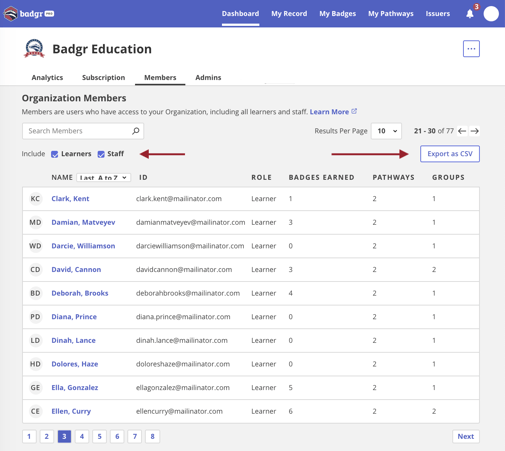Switch to the Admins tab
Screen dimensions: 505x451
click(208, 77)
